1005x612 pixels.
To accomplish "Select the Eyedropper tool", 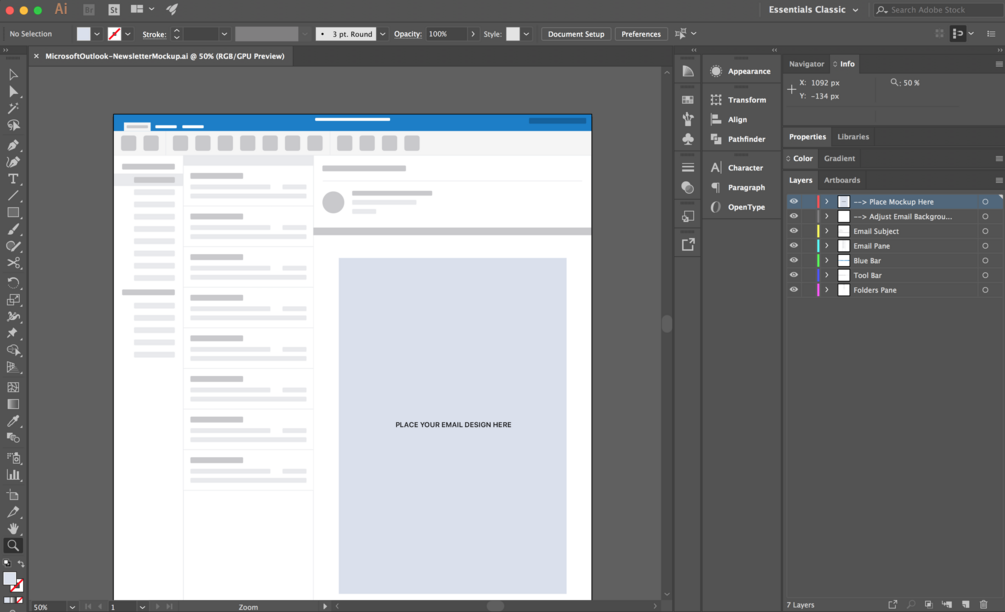I will [x=13, y=421].
